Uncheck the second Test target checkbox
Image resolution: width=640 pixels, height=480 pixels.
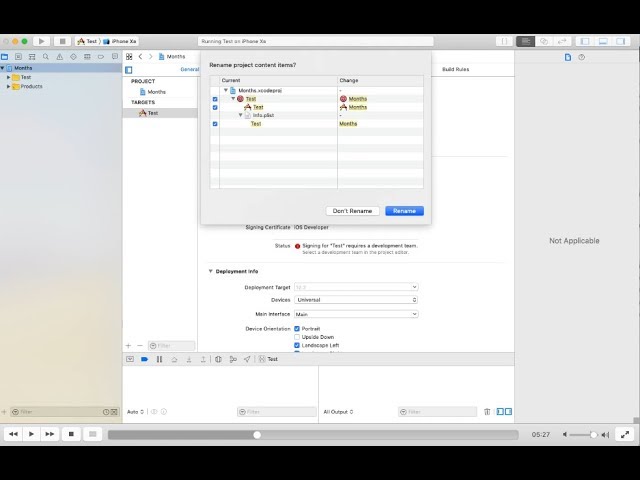tap(215, 107)
